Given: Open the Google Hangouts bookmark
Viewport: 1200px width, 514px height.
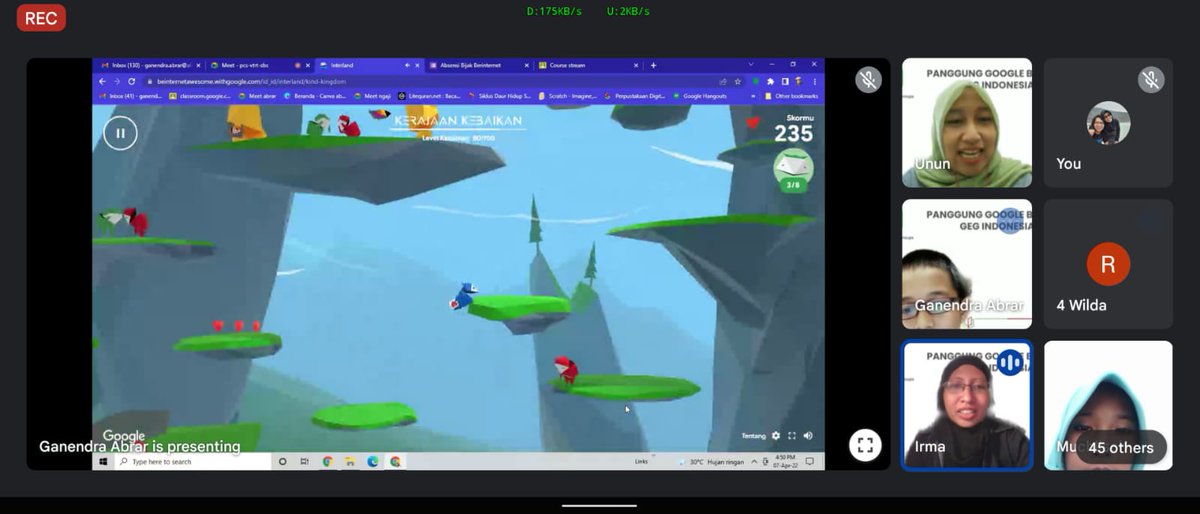Looking at the screenshot, I should coord(700,96).
